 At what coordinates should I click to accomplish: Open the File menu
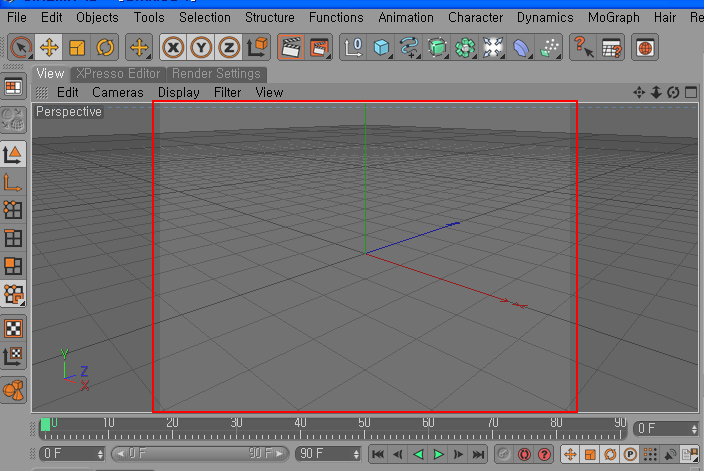tap(17, 18)
